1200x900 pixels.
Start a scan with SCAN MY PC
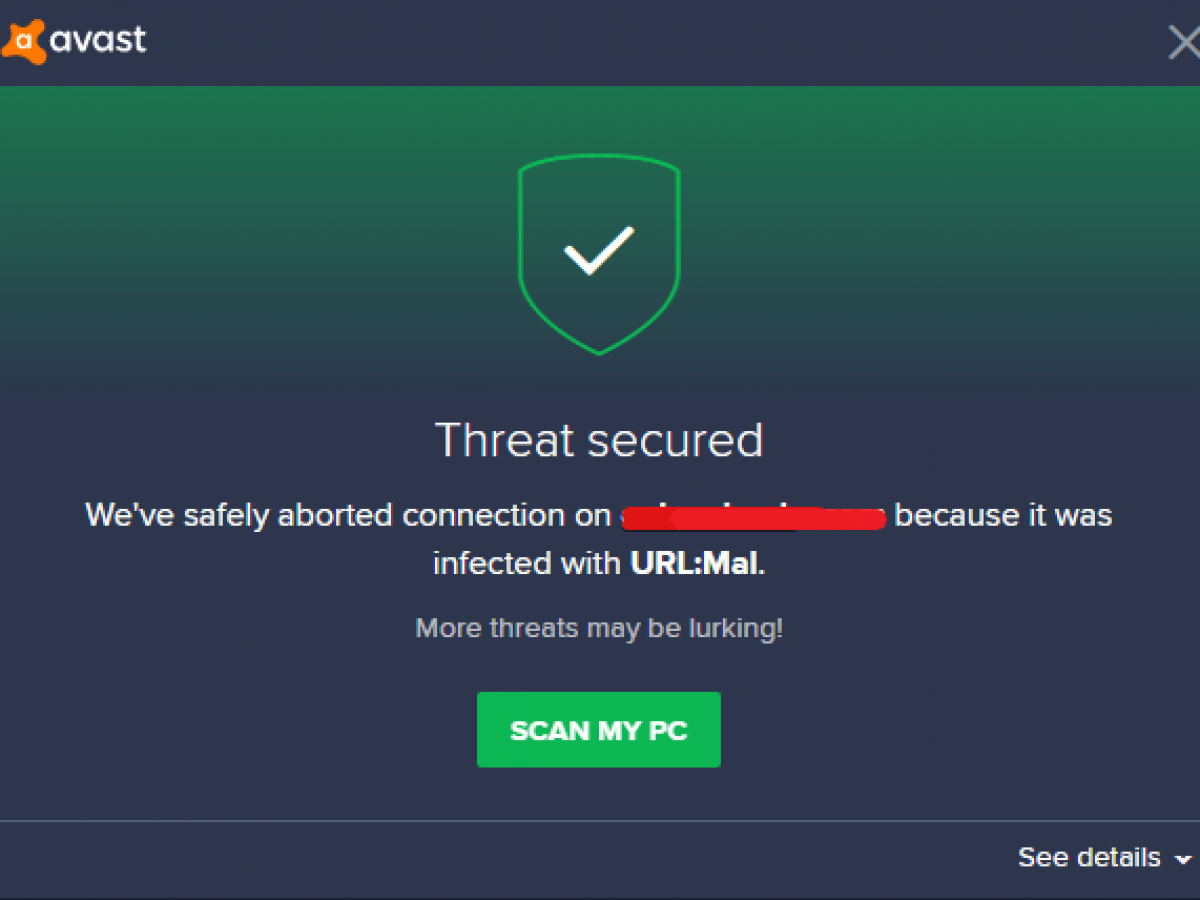pyautogui.click(x=599, y=730)
